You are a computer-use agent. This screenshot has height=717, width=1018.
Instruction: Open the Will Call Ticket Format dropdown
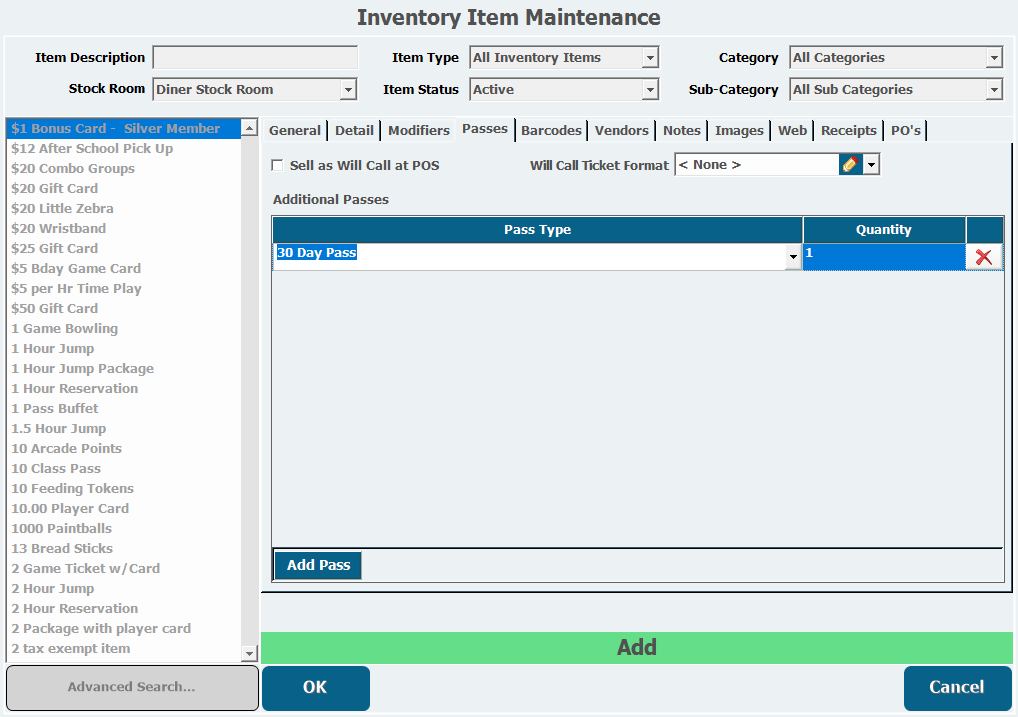pos(871,165)
